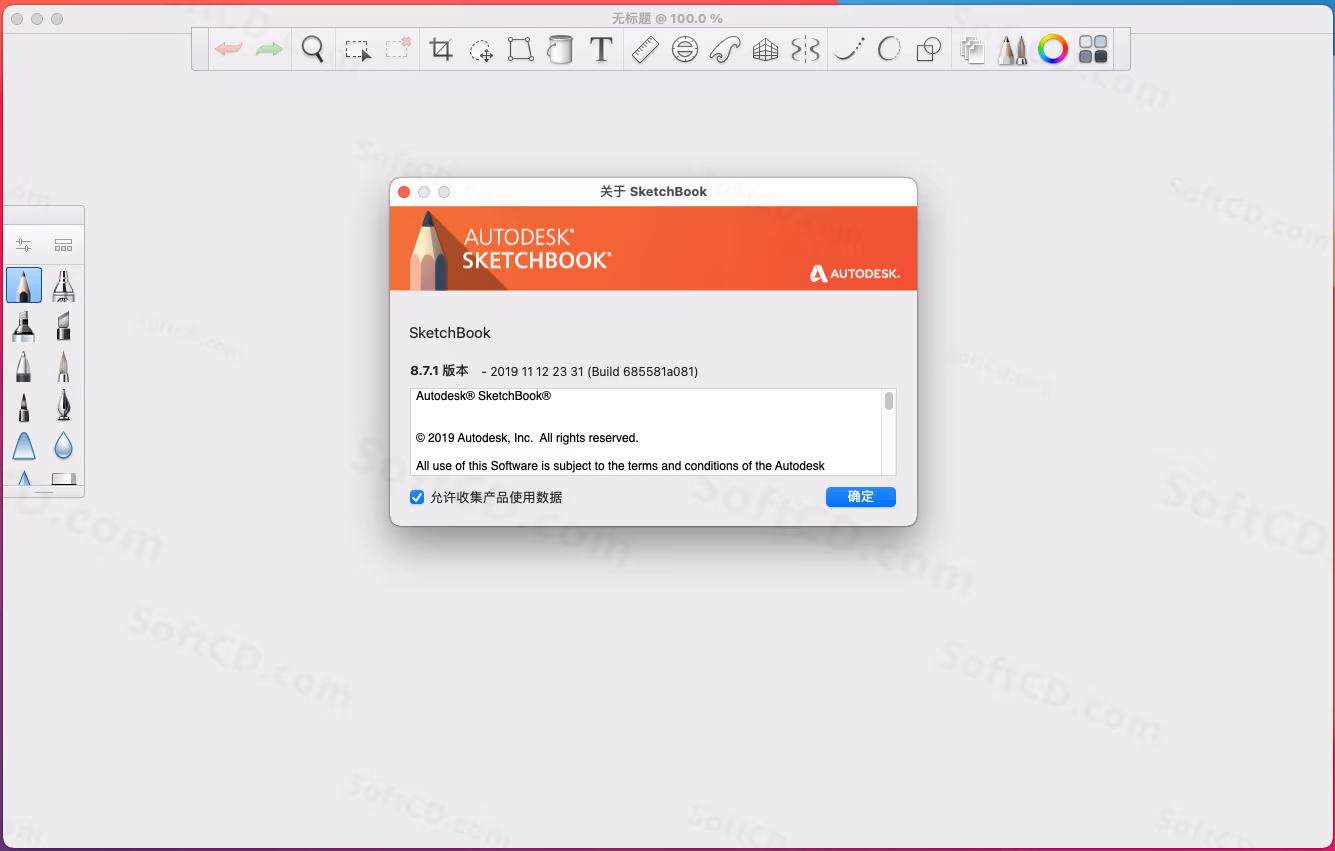Enable the Steady Stroke tool

849,49
